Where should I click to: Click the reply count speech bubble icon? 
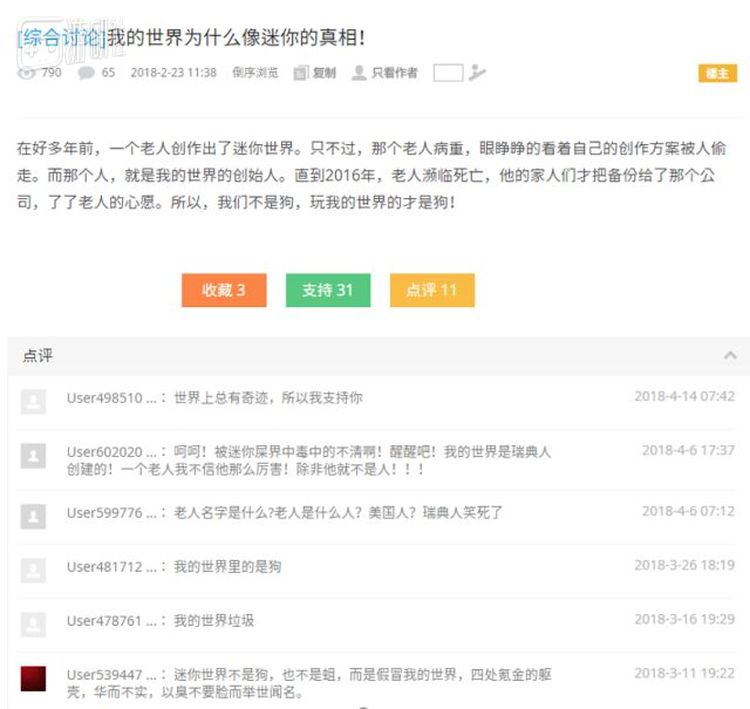coord(87,73)
